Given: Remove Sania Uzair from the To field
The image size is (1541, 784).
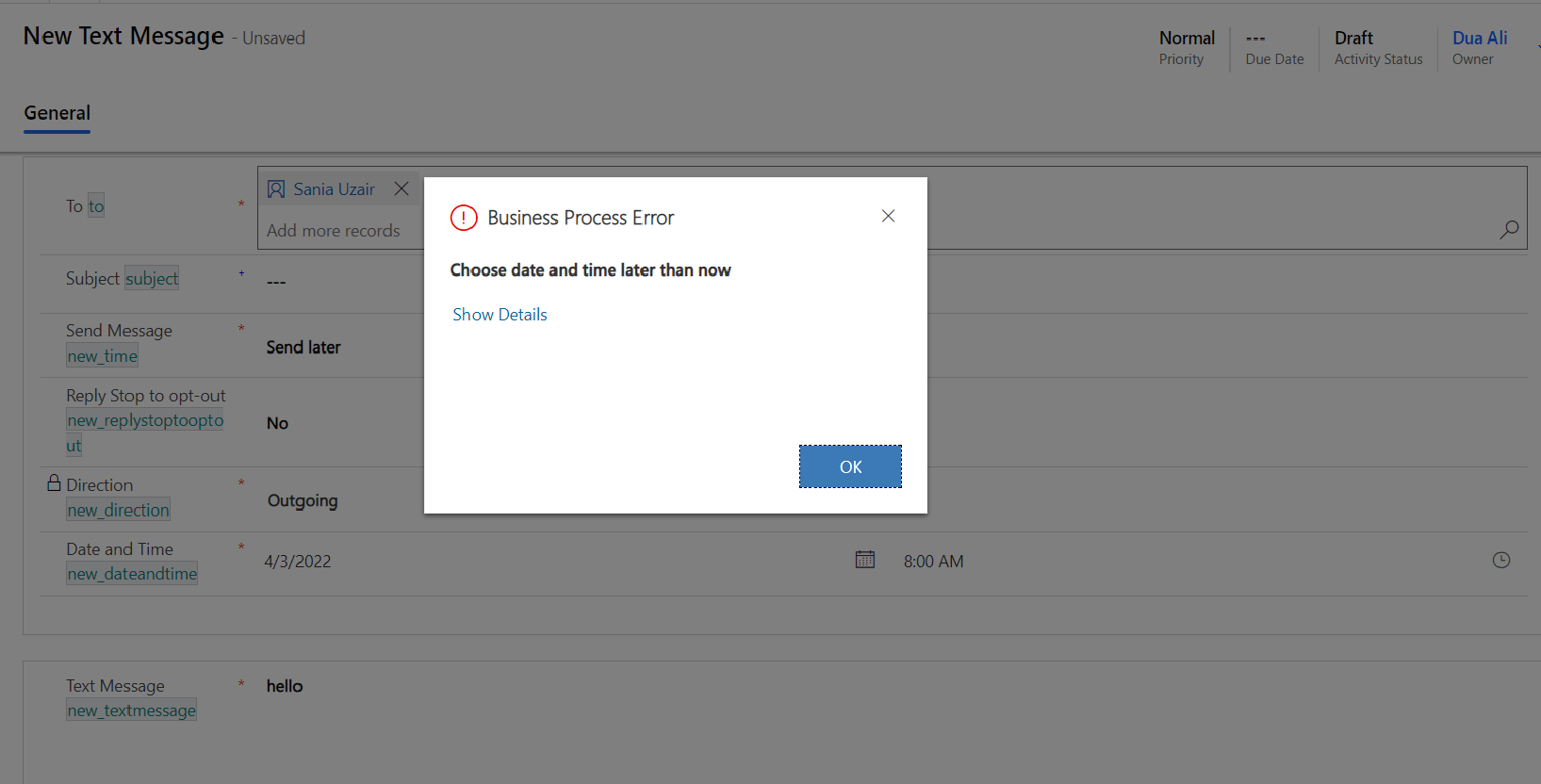Looking at the screenshot, I should click(x=402, y=189).
